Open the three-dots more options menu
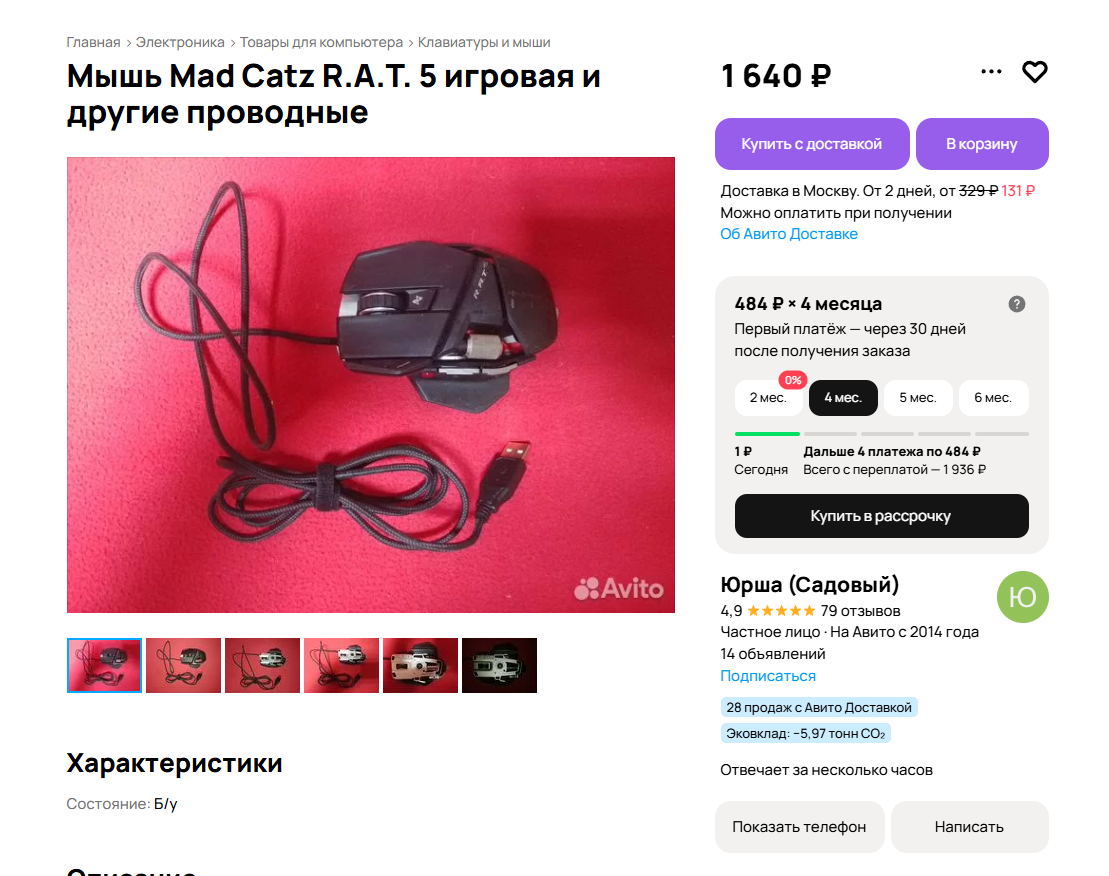Image resolution: width=1109 pixels, height=876 pixels. pos(991,71)
